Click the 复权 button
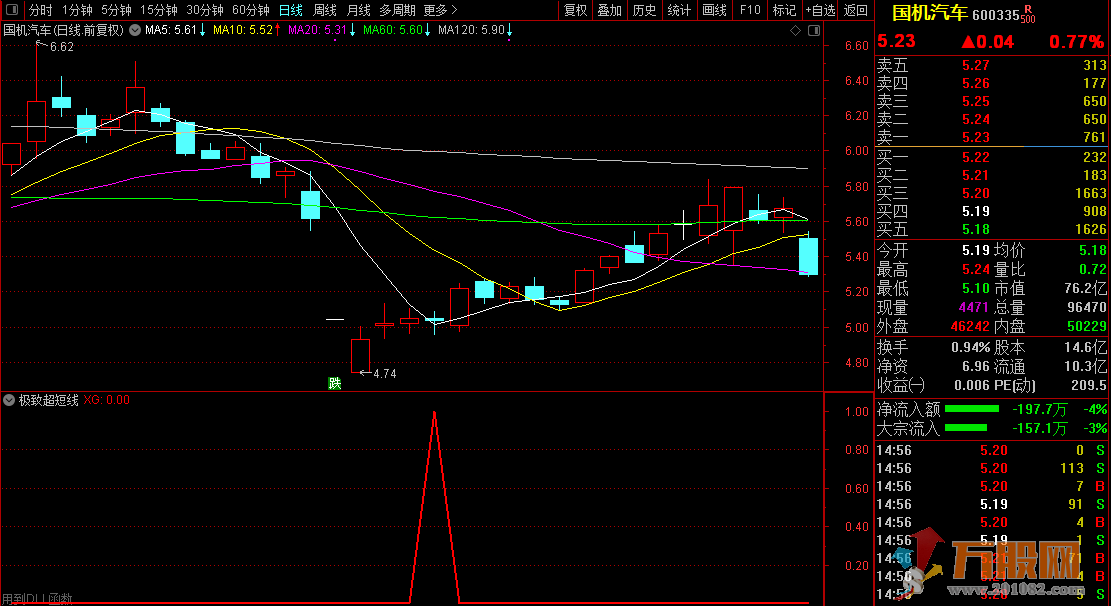The image size is (1111, 606). click(x=575, y=10)
